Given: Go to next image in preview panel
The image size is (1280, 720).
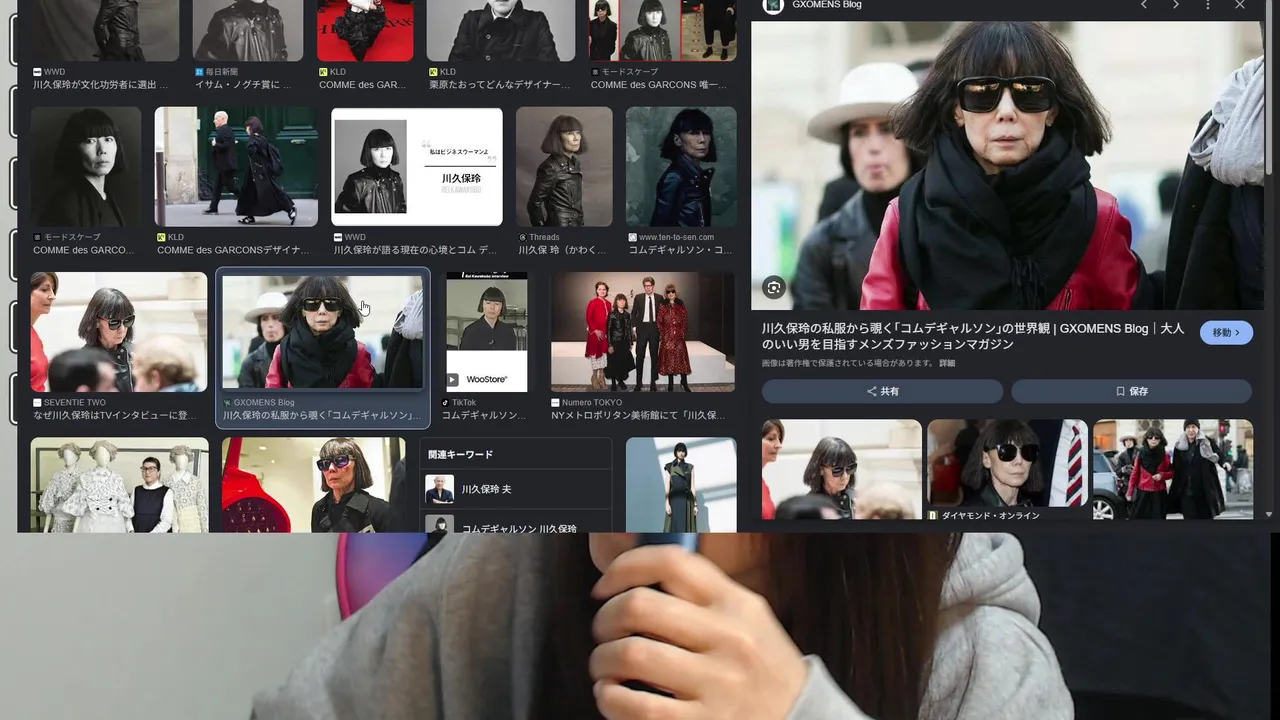Looking at the screenshot, I should 1176,5.
